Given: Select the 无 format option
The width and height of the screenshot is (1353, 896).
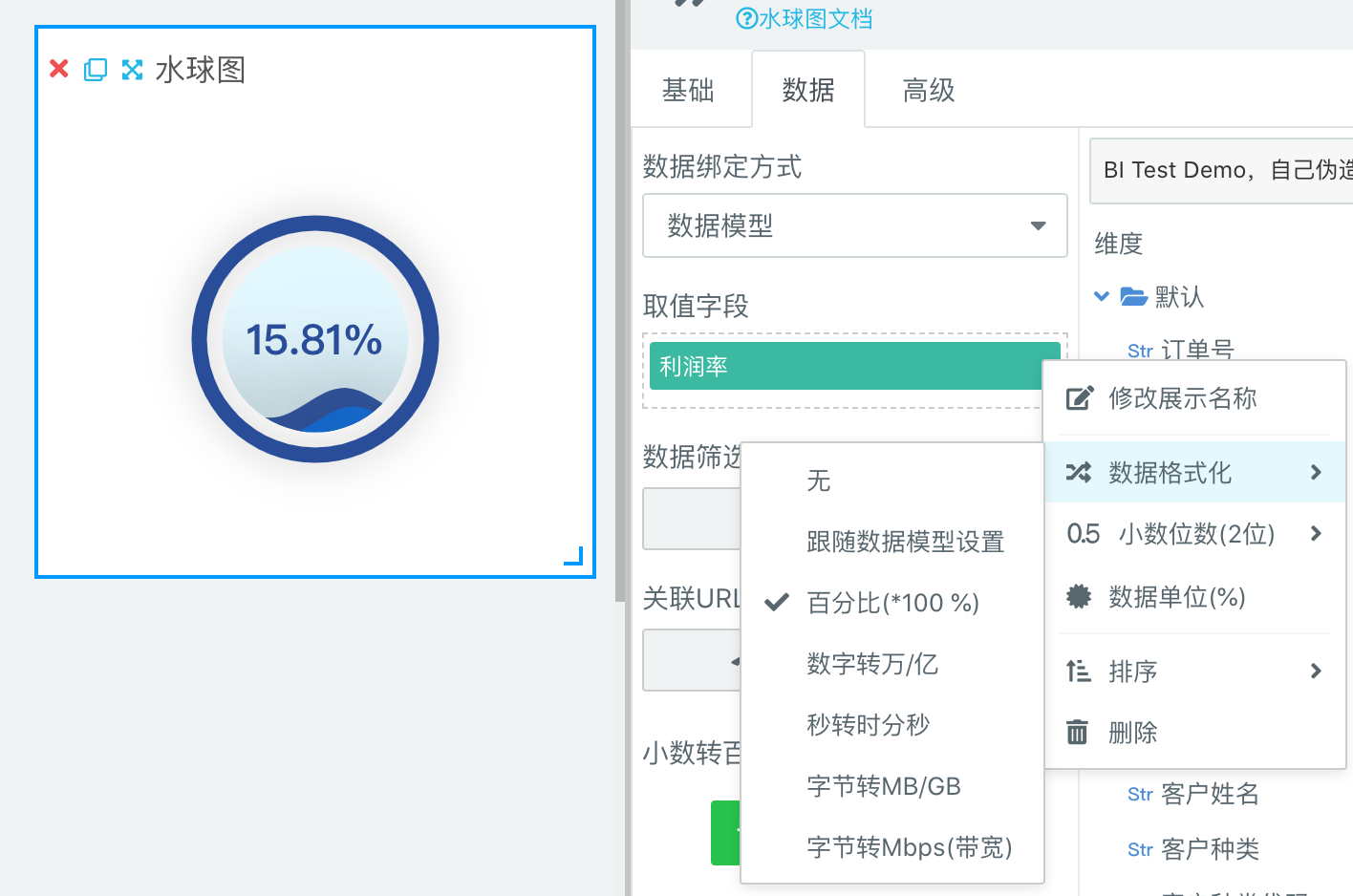Looking at the screenshot, I should pos(892,480).
